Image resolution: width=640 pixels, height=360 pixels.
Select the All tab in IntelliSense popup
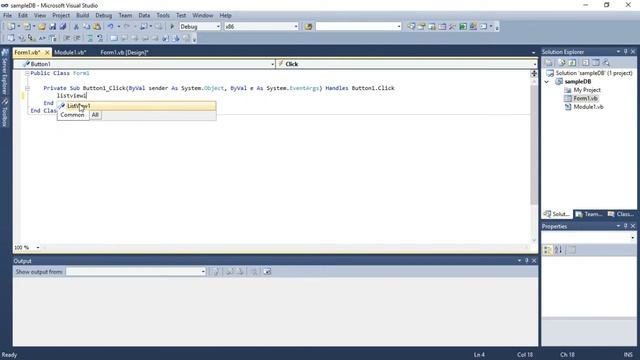pyautogui.click(x=95, y=115)
